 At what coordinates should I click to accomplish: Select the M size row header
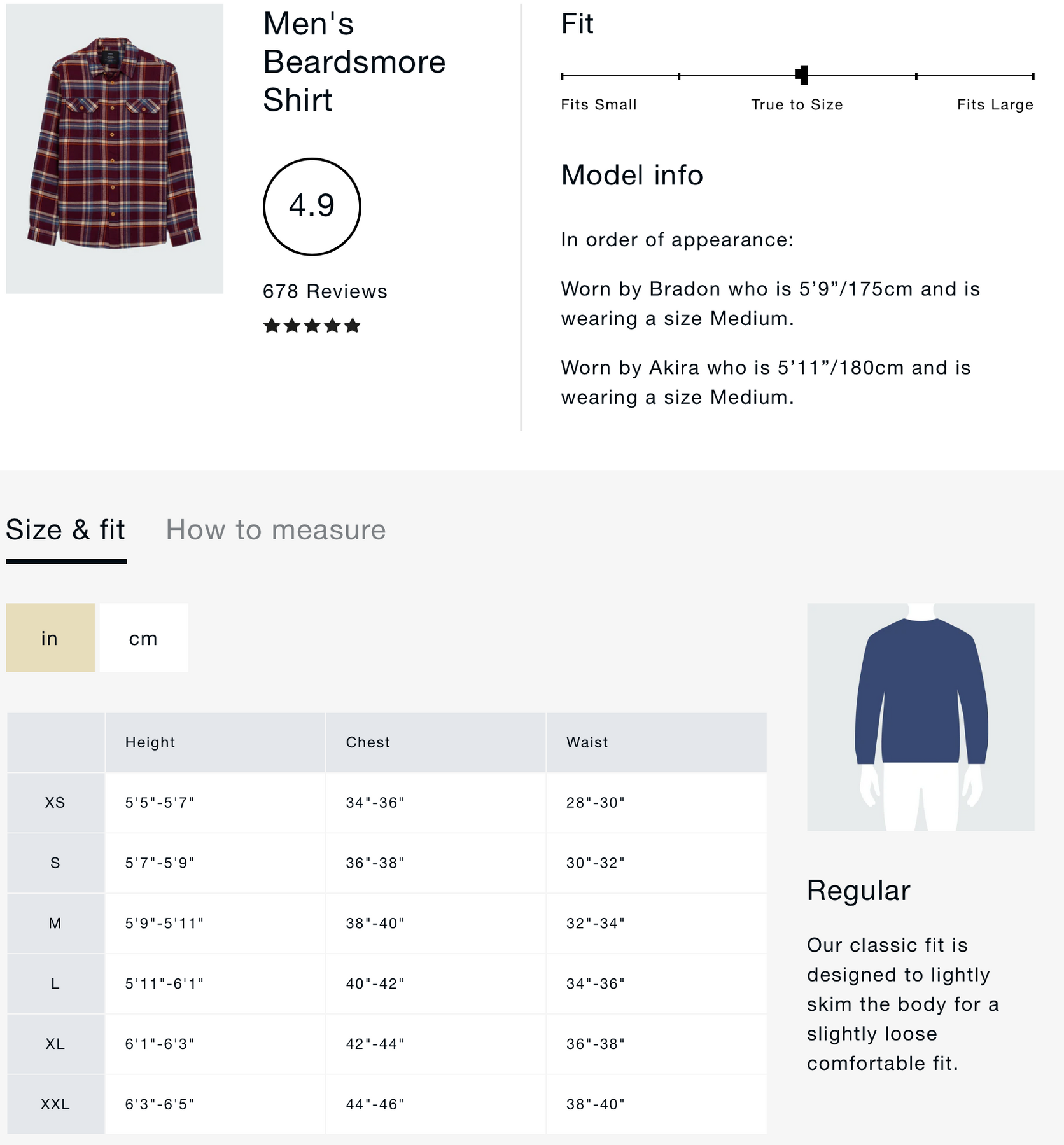point(55,923)
